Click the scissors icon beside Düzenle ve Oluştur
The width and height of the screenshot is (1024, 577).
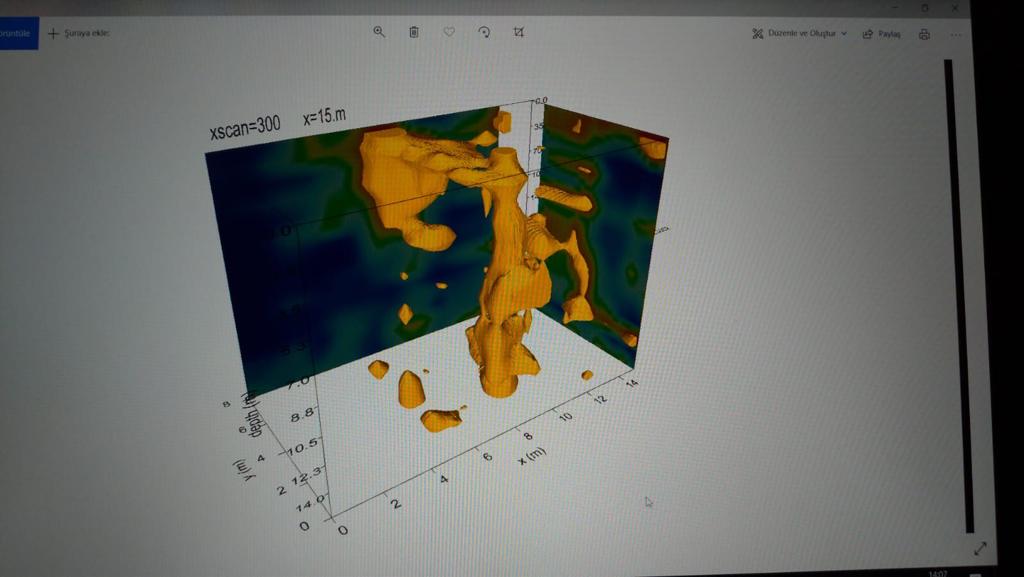pos(758,33)
